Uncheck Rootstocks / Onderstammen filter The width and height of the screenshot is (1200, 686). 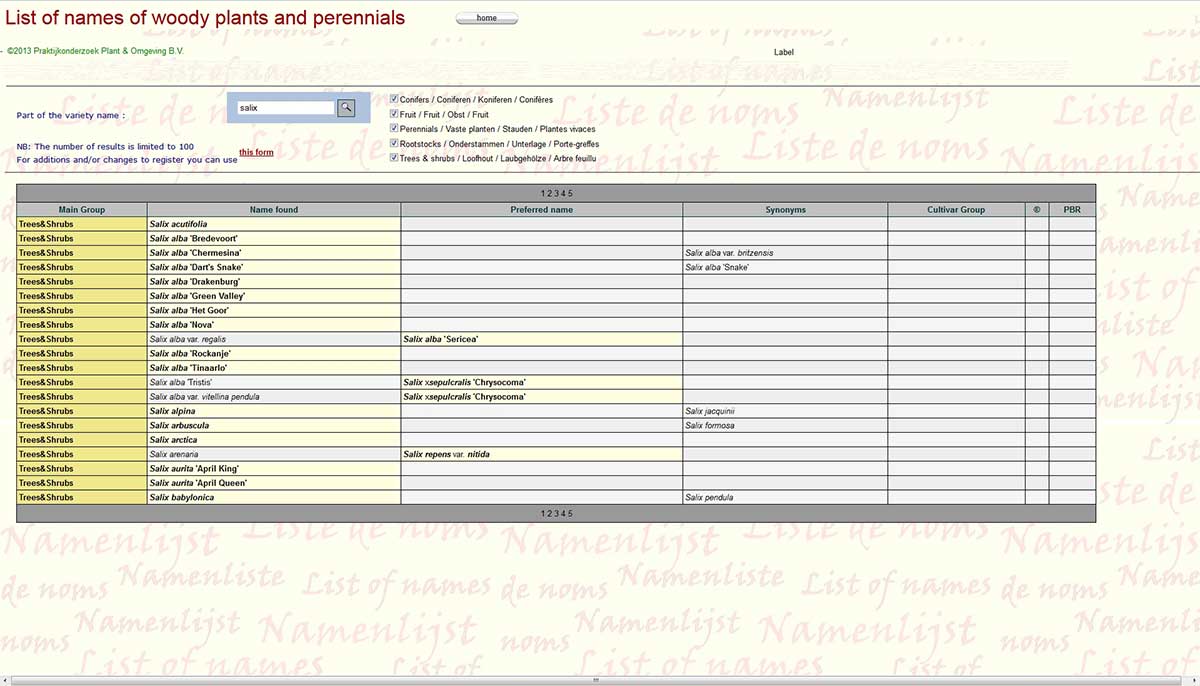click(394, 143)
